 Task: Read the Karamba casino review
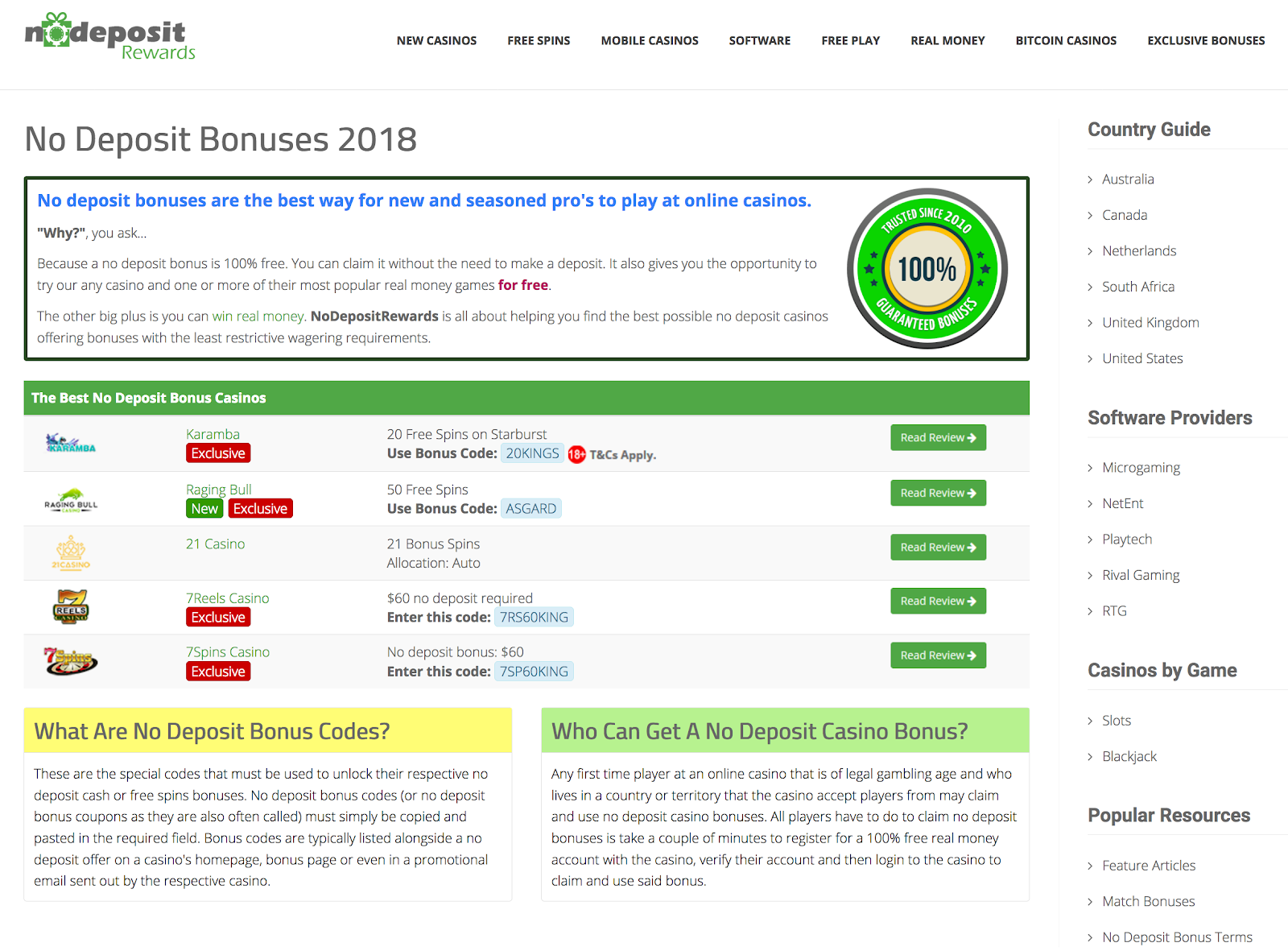(938, 437)
